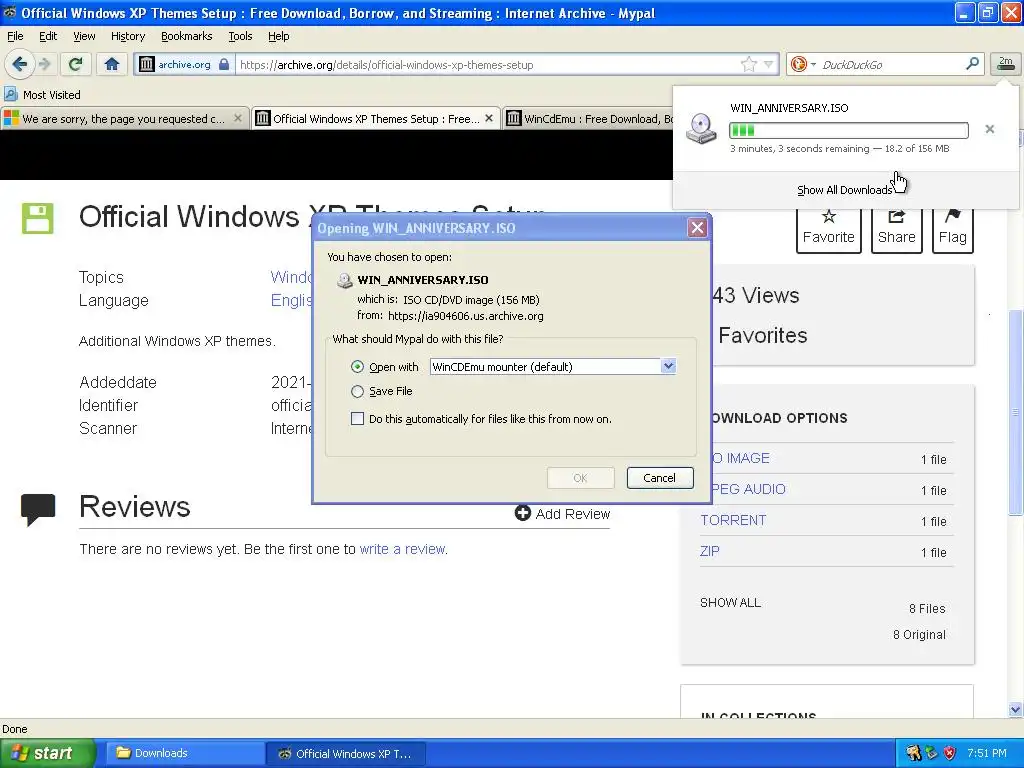This screenshot has height=768, width=1024.
Task: Click the address bar URL field
Action: click(x=488, y=65)
